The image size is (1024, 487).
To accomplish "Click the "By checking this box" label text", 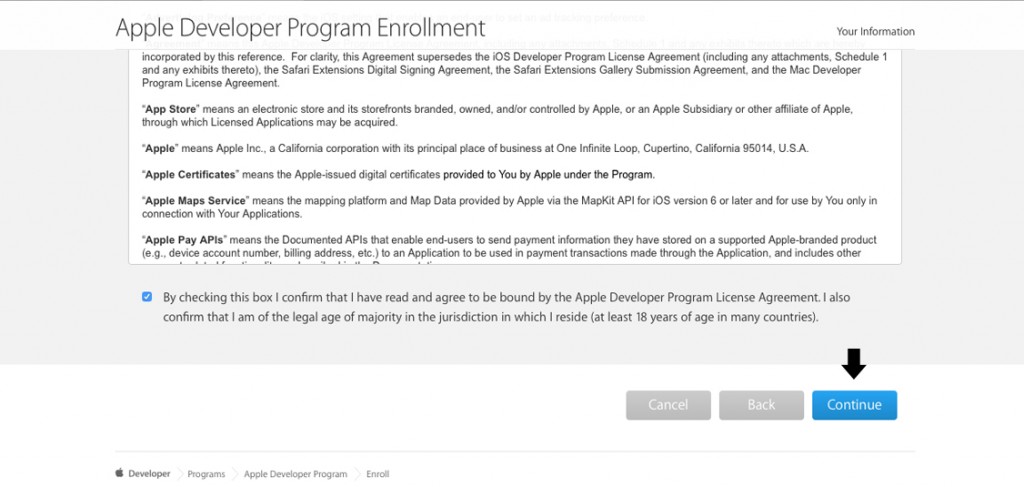I will [506, 307].
